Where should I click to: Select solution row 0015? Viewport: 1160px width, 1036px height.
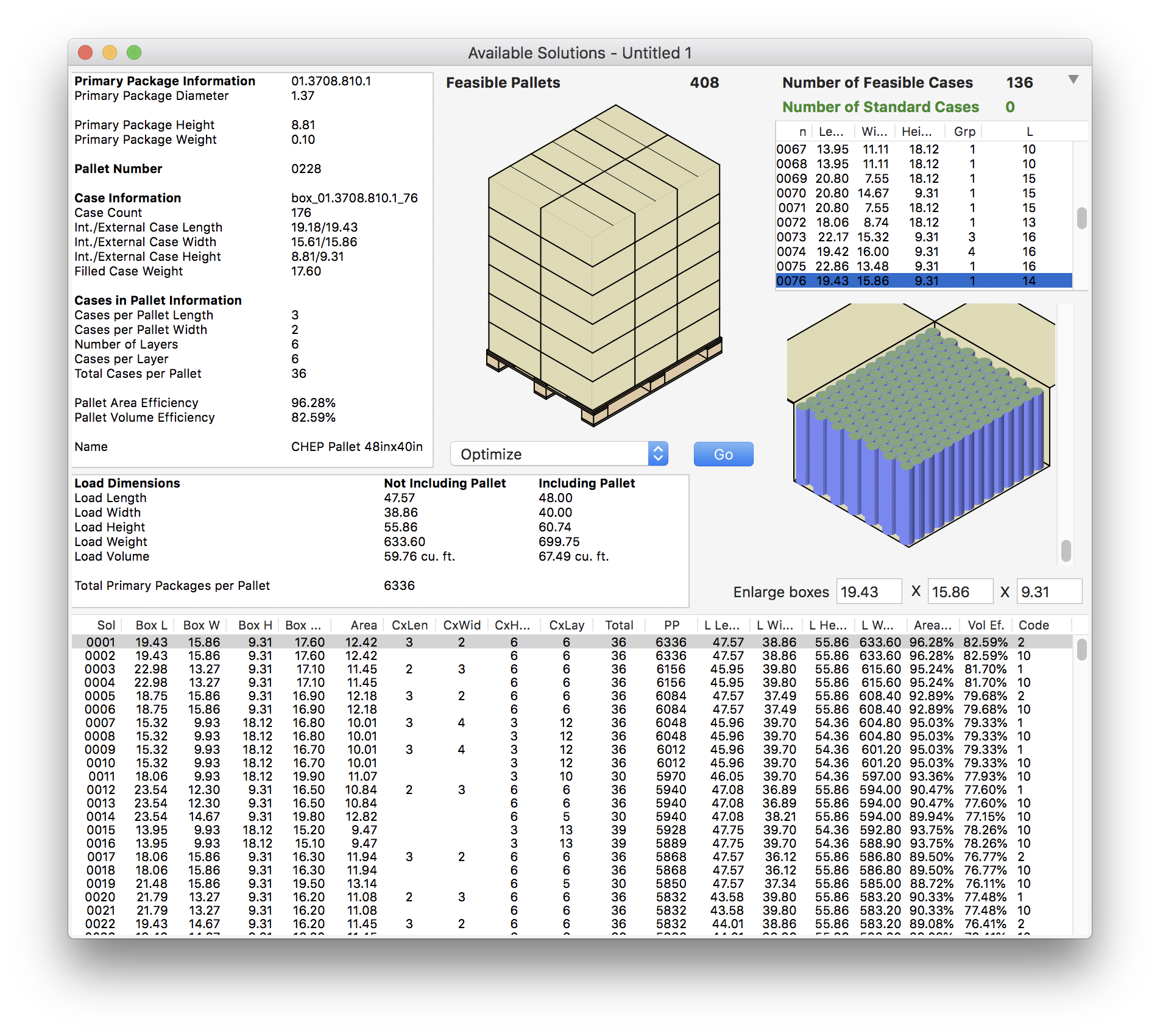(572, 829)
